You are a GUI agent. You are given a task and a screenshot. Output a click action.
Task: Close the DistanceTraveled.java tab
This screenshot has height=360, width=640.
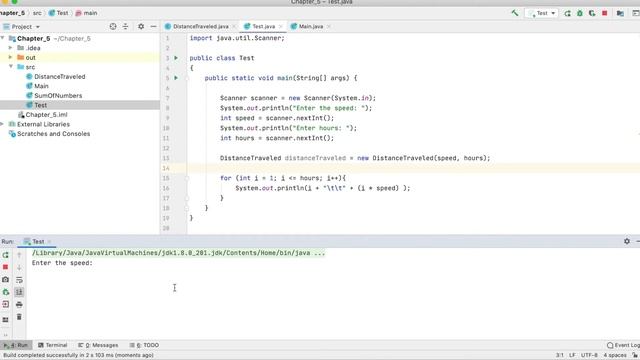click(x=234, y=27)
